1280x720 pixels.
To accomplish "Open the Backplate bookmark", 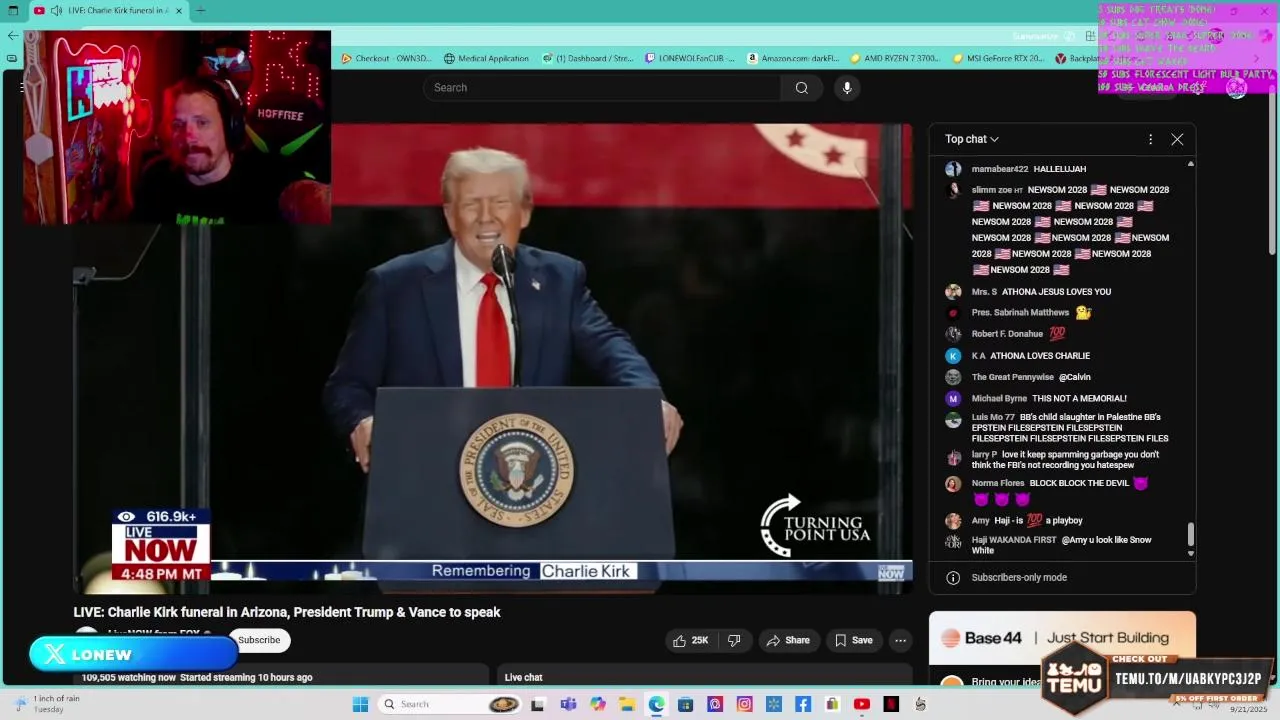I will point(1078,58).
